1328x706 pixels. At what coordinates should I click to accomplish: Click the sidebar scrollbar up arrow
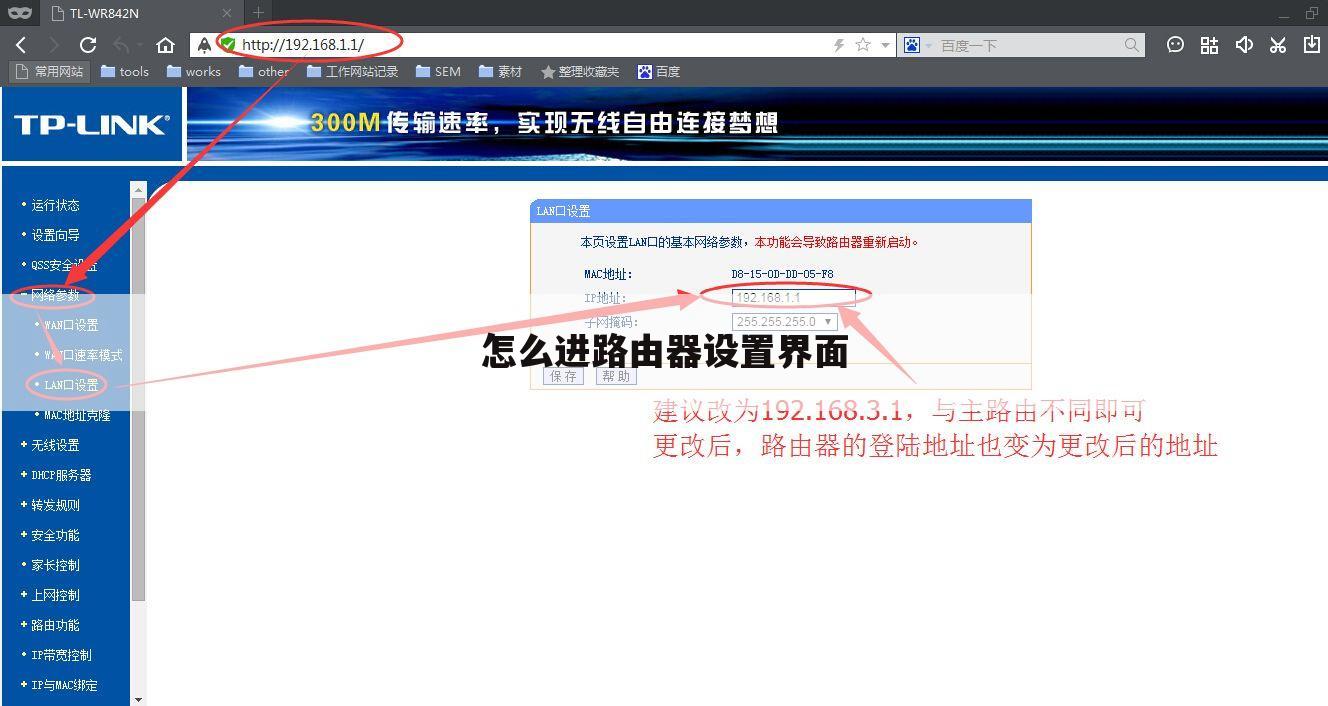139,189
